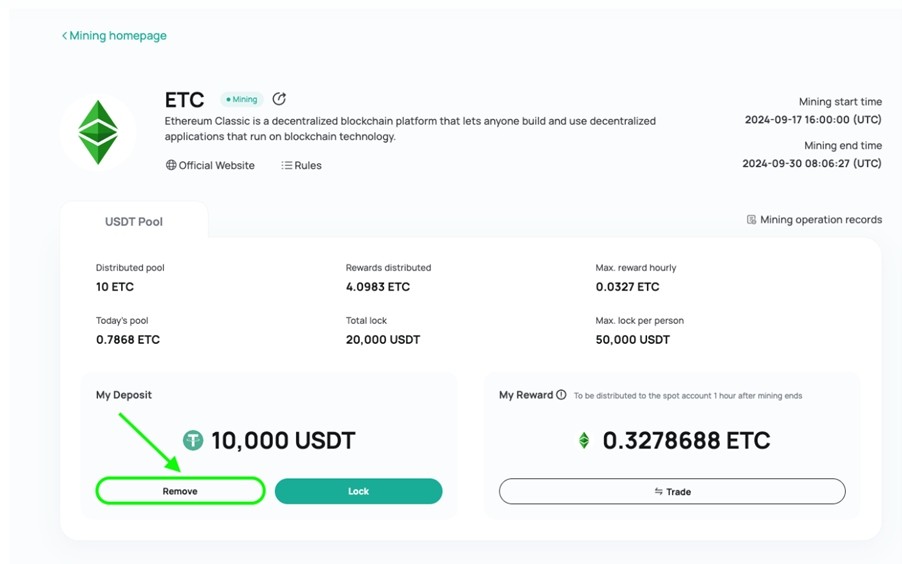Open the Rules link
This screenshot has width=902, height=564.
coord(301,165)
